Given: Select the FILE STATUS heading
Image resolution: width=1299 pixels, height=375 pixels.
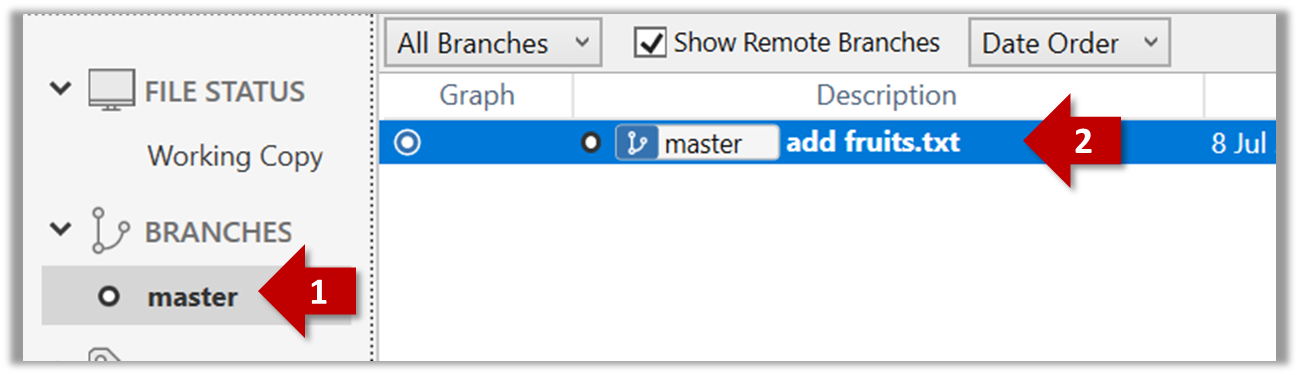Looking at the screenshot, I should [x=225, y=92].
